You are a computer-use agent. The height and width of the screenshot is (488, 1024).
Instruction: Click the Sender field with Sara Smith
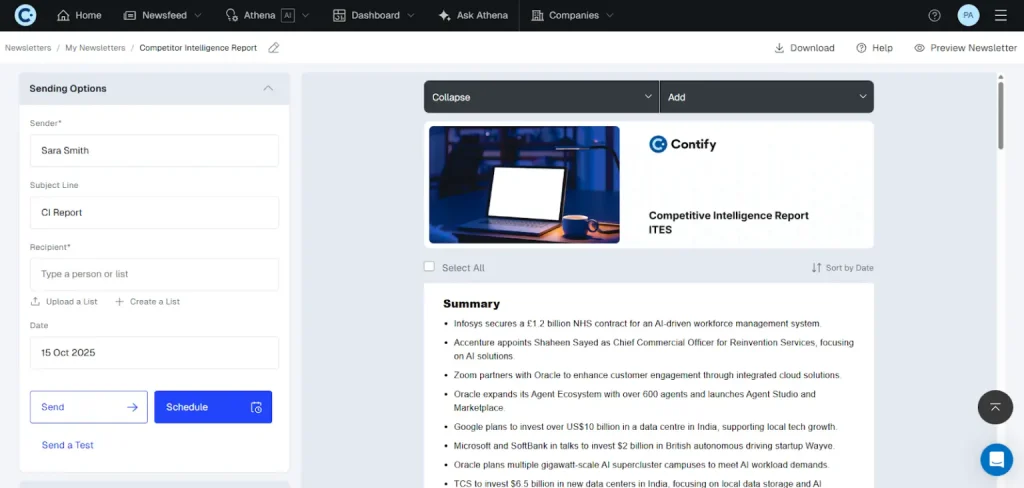154,150
